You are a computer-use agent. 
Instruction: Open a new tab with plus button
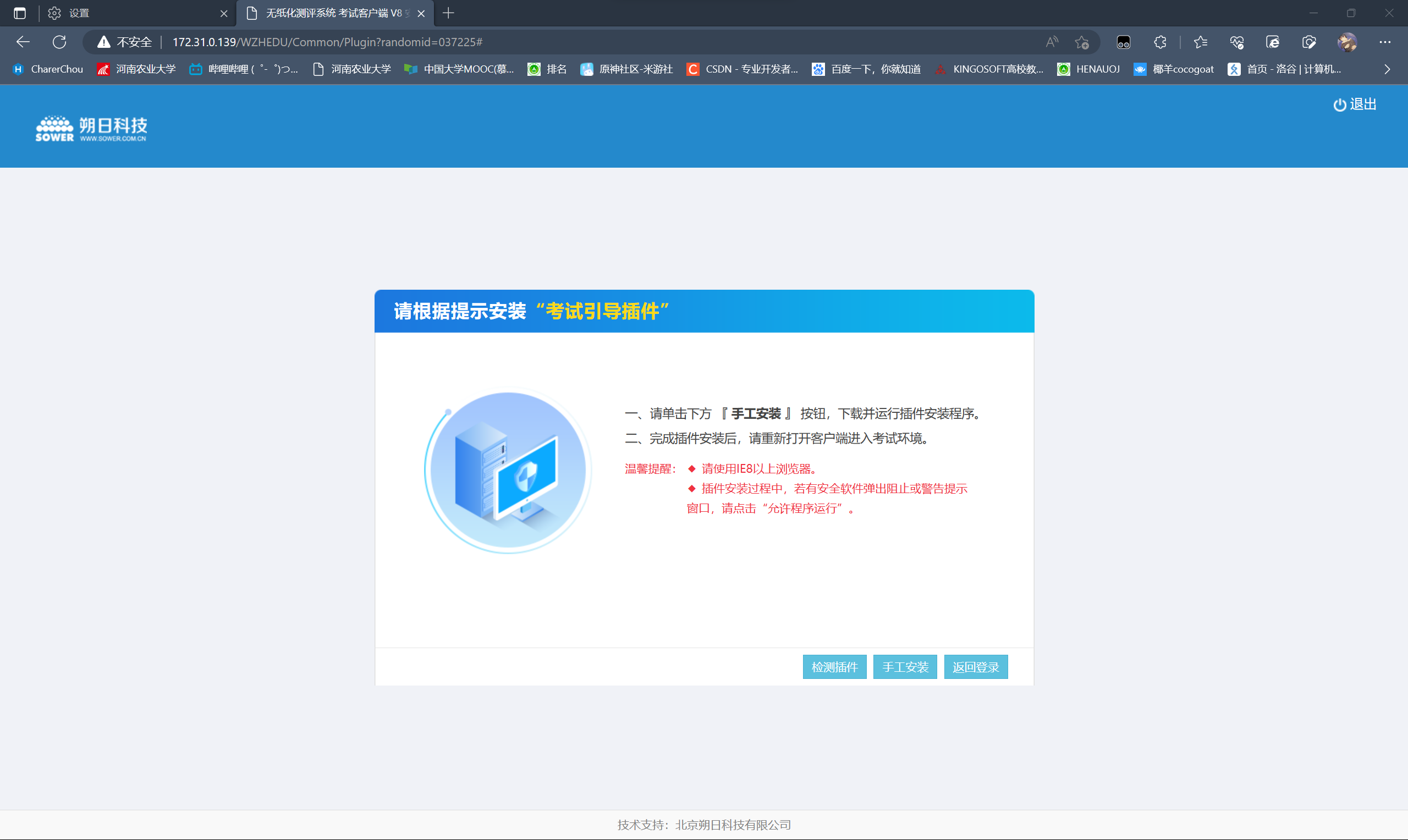448,13
